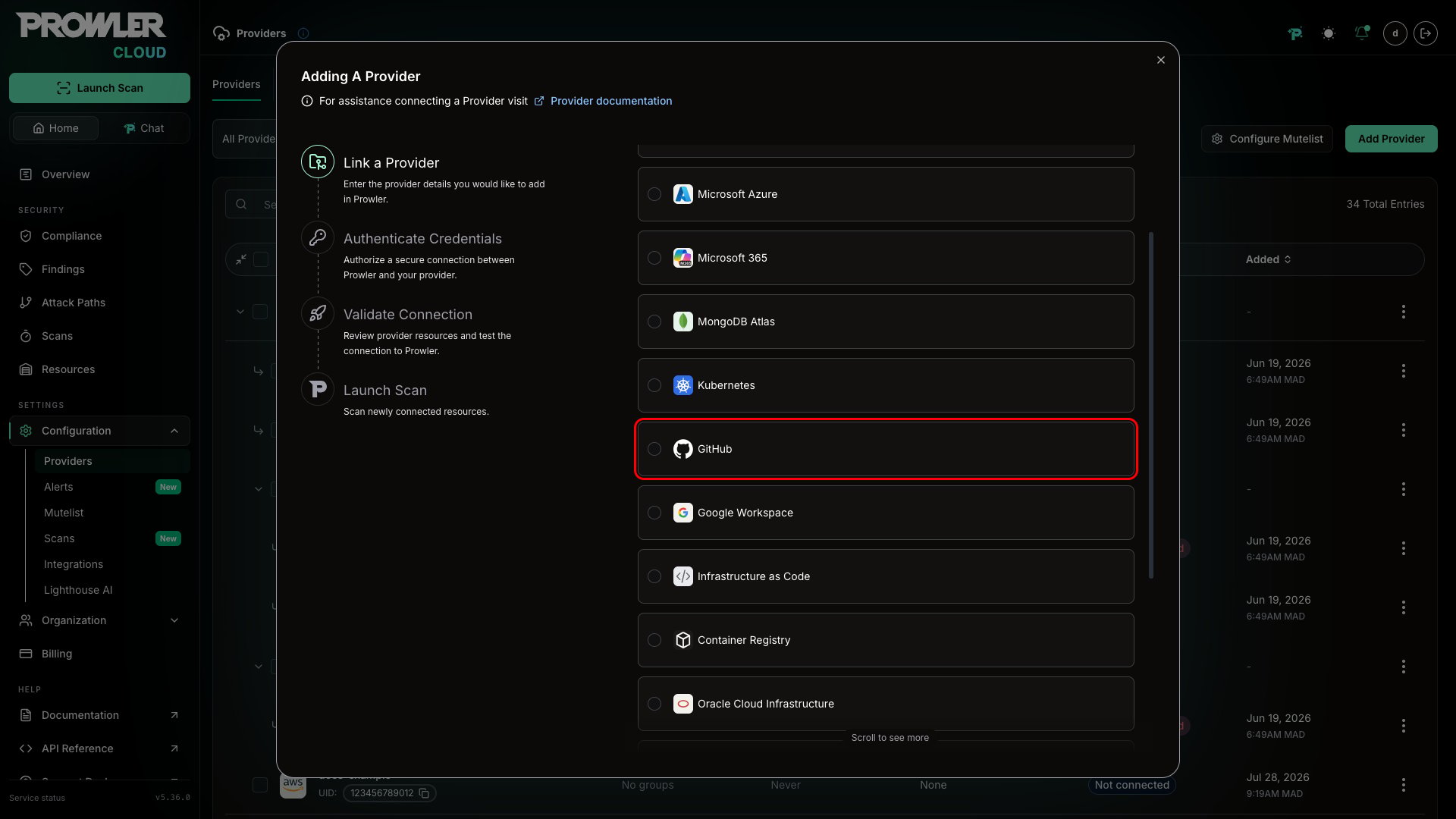Screen dimensions: 1456x819
Task: Click the Providers info icon in header
Action: [x=303, y=33]
